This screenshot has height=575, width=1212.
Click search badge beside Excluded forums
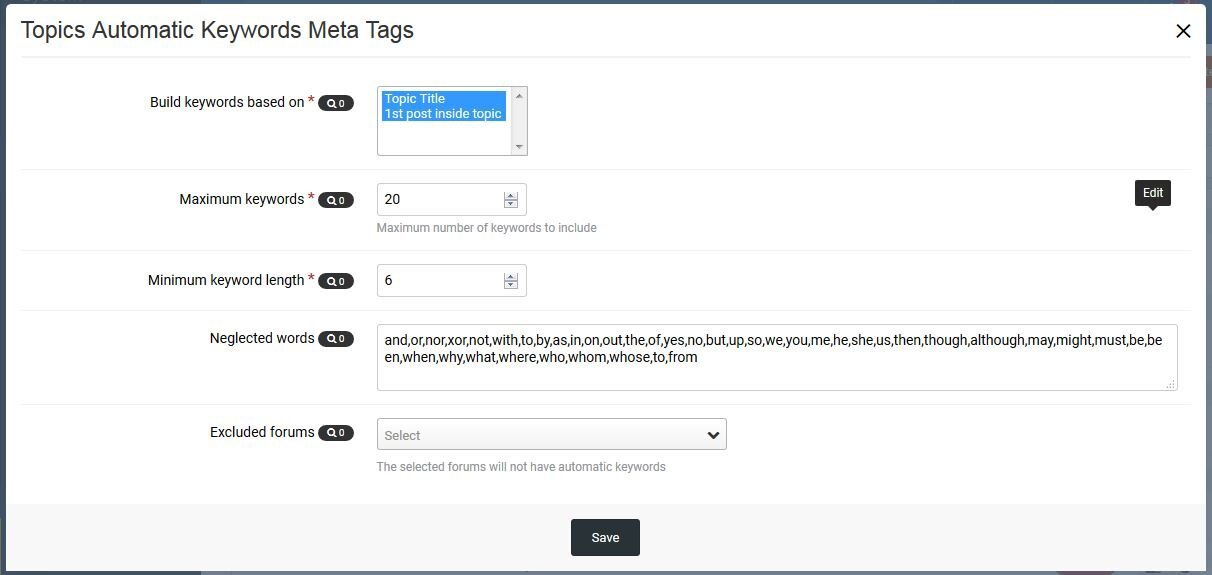click(336, 433)
